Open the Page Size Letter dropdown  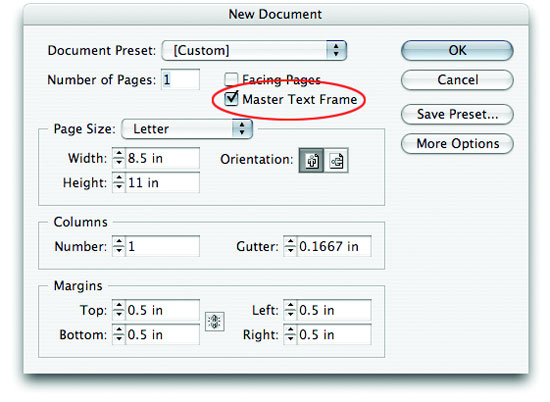coord(187,129)
